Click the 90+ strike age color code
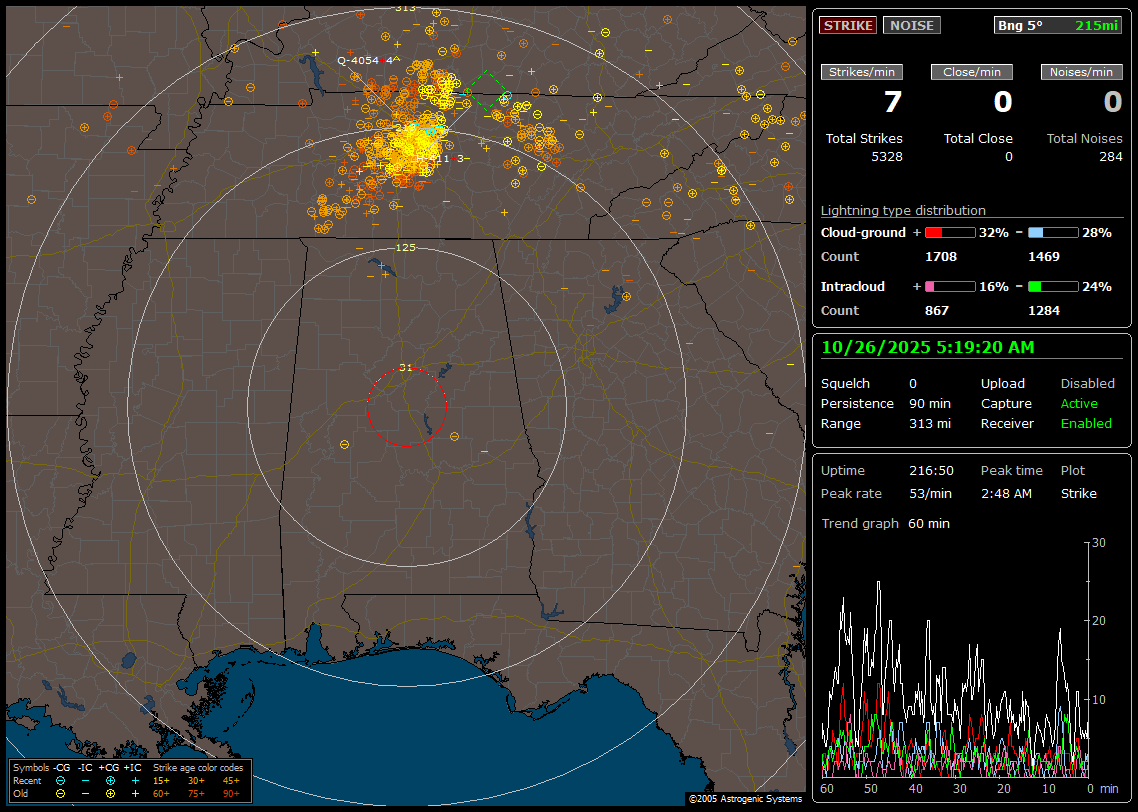This screenshot has height=812, width=1138. [231, 793]
